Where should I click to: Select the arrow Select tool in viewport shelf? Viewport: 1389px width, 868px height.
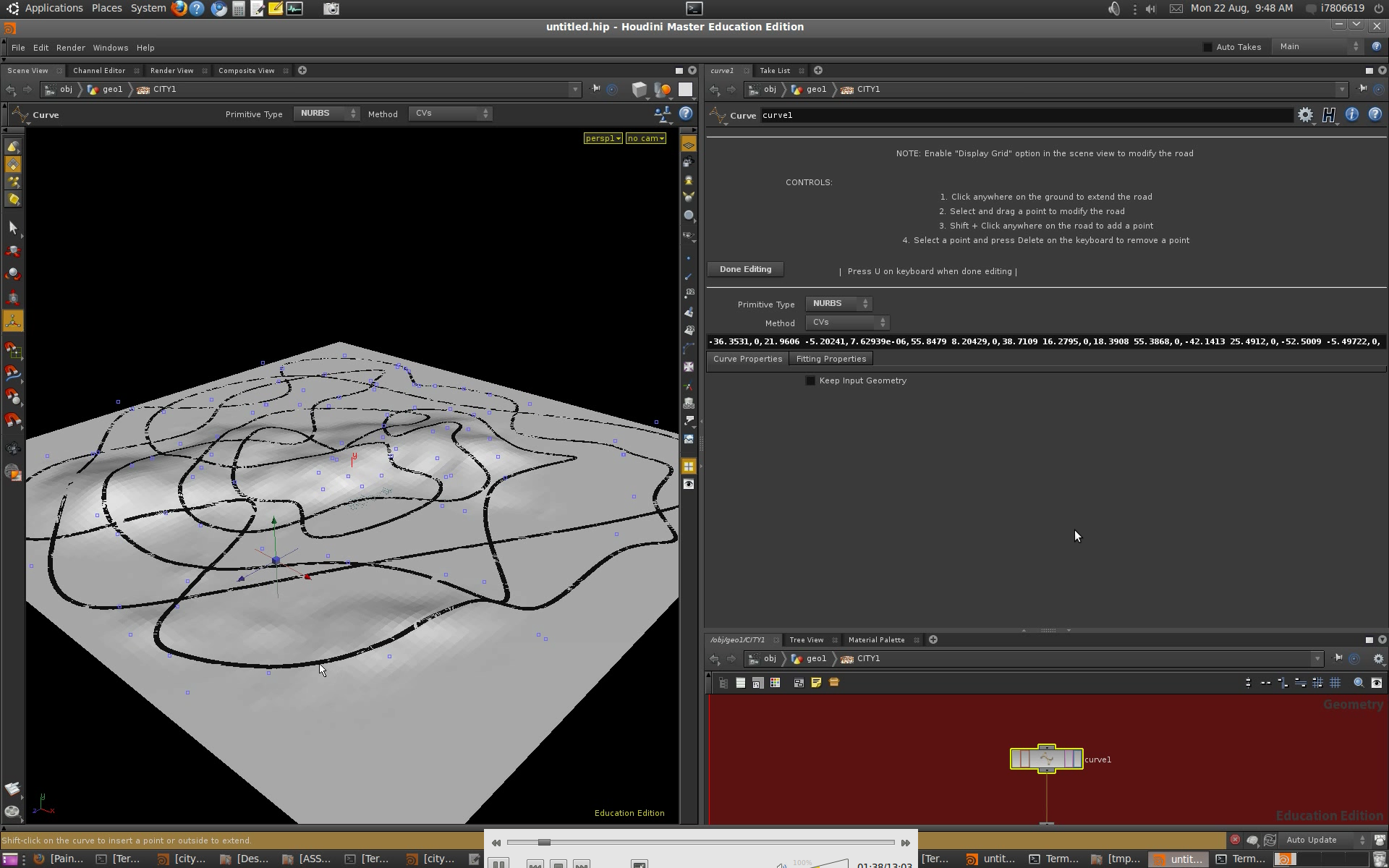[13, 228]
